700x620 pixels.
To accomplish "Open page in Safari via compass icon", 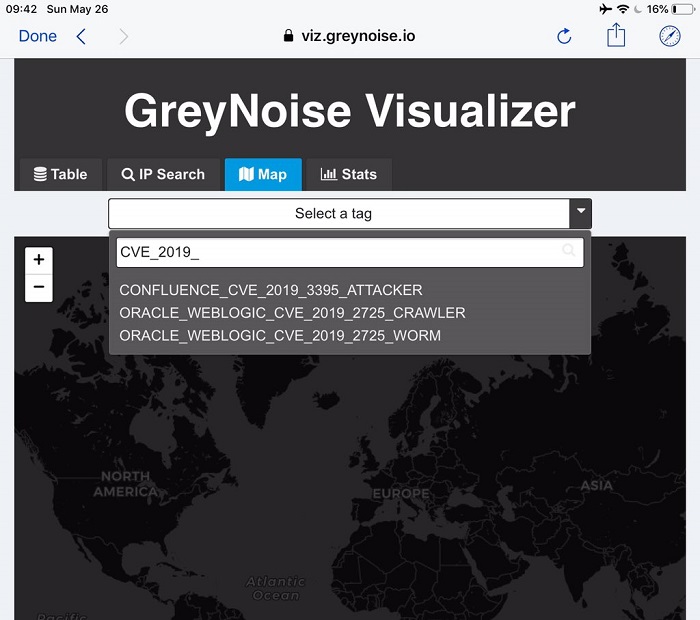I will pos(670,36).
